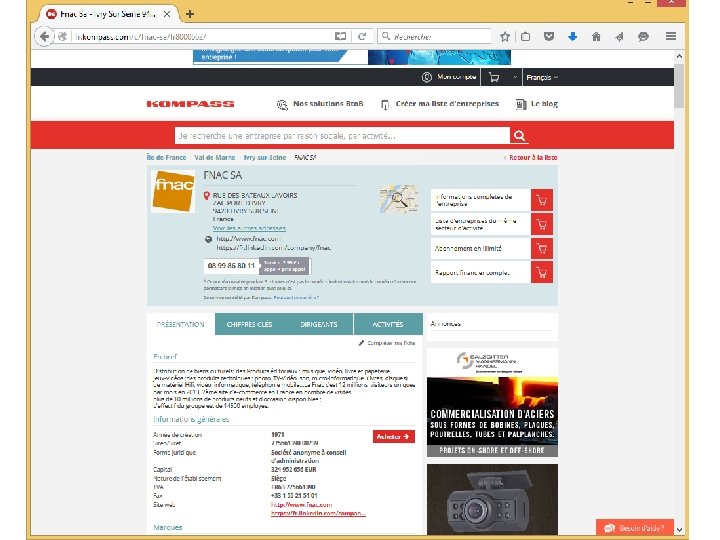720x540 pixels.
Task: Click the Marques section heading
Action: (x=168, y=528)
